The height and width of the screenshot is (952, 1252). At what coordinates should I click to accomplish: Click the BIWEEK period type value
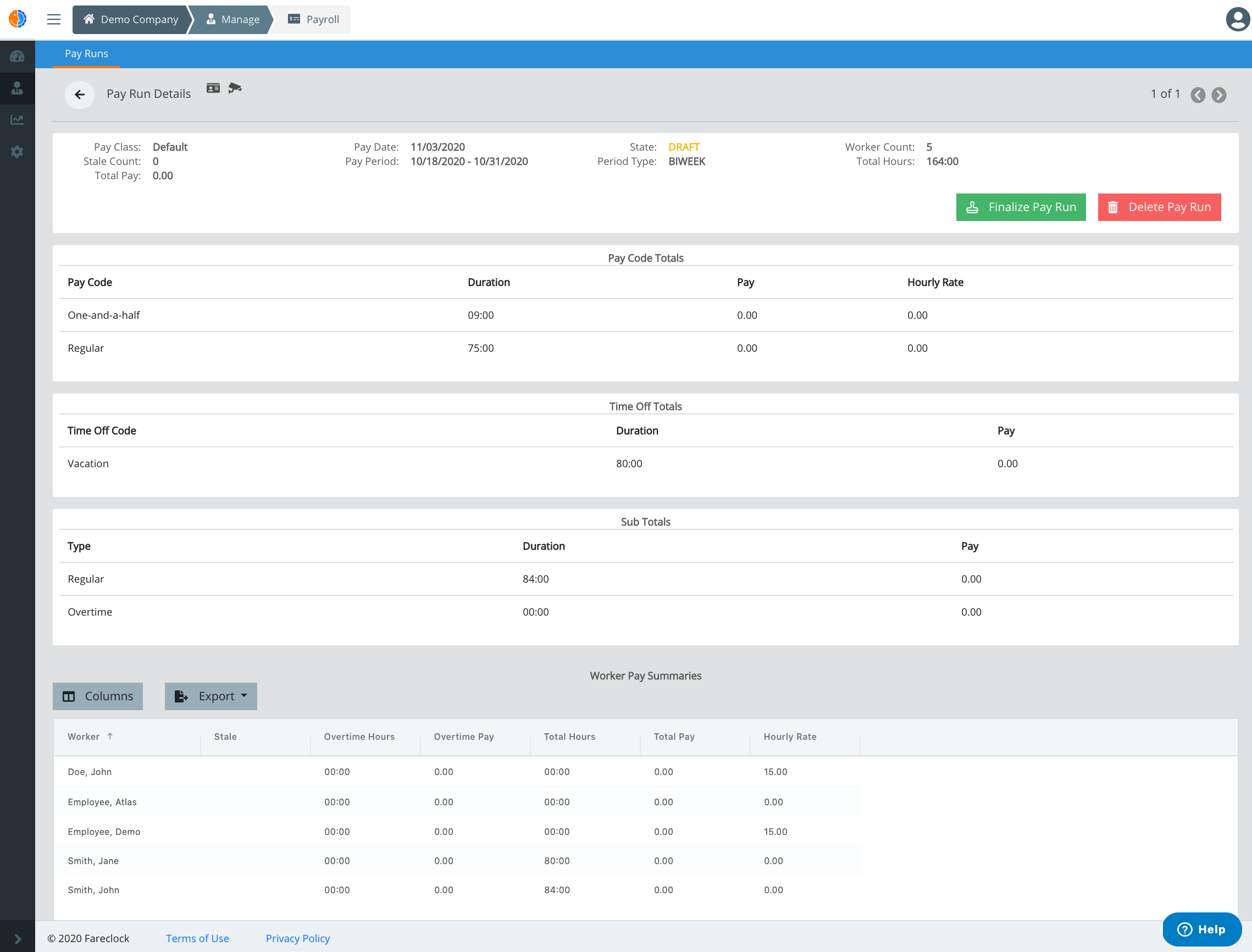tap(686, 161)
